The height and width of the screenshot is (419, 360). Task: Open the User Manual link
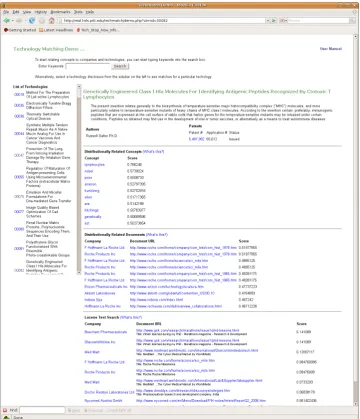click(331, 49)
